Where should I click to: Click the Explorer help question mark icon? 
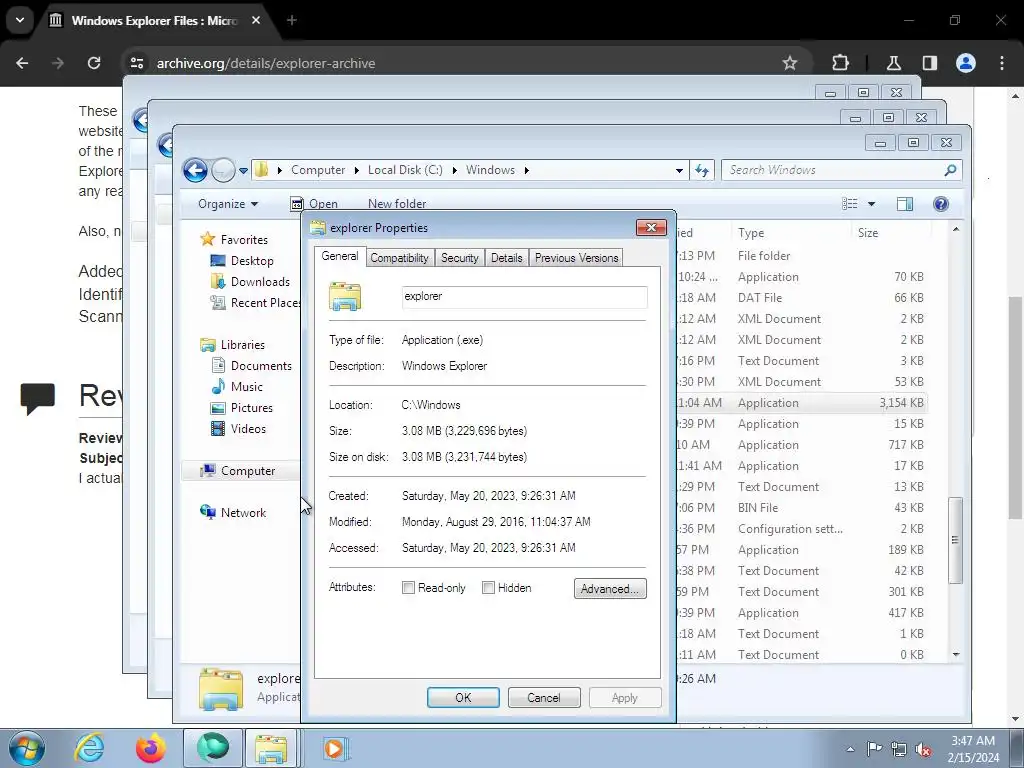point(940,204)
